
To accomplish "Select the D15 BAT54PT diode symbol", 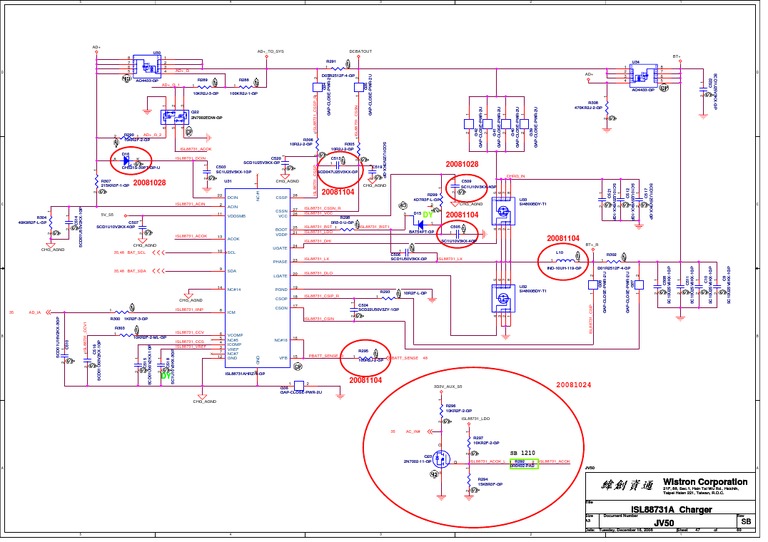I will click(419, 223).
